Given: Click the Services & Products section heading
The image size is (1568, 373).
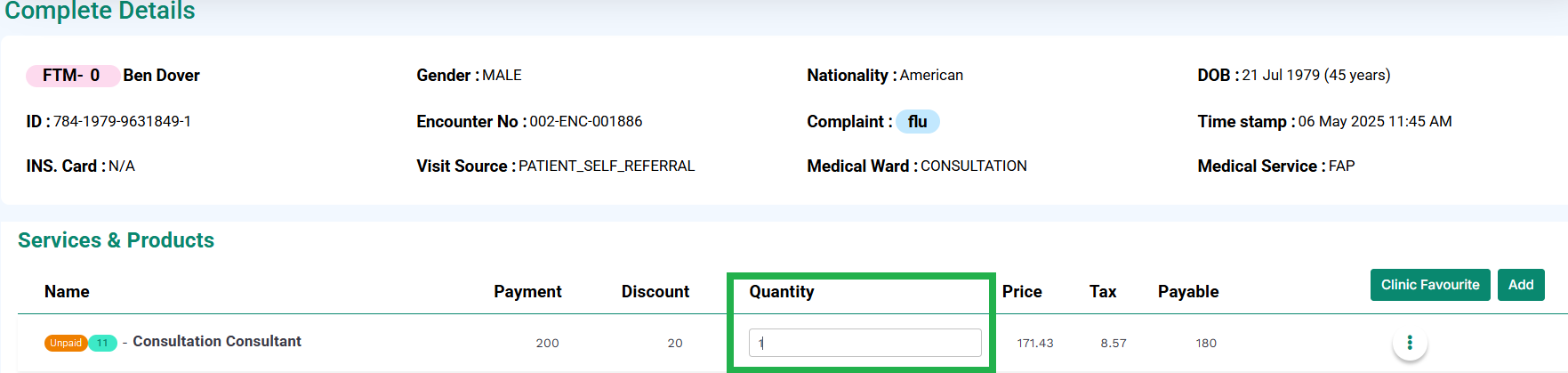Looking at the screenshot, I should coord(116,240).
